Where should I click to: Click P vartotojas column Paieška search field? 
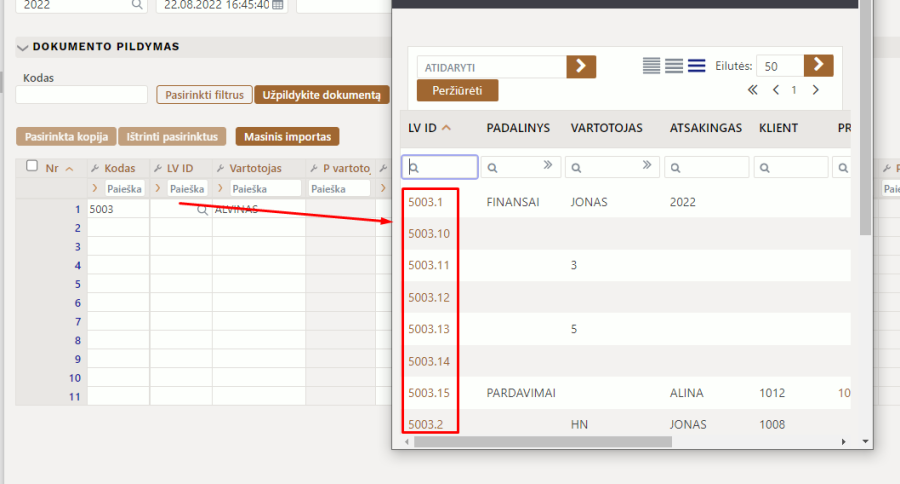(x=339, y=188)
